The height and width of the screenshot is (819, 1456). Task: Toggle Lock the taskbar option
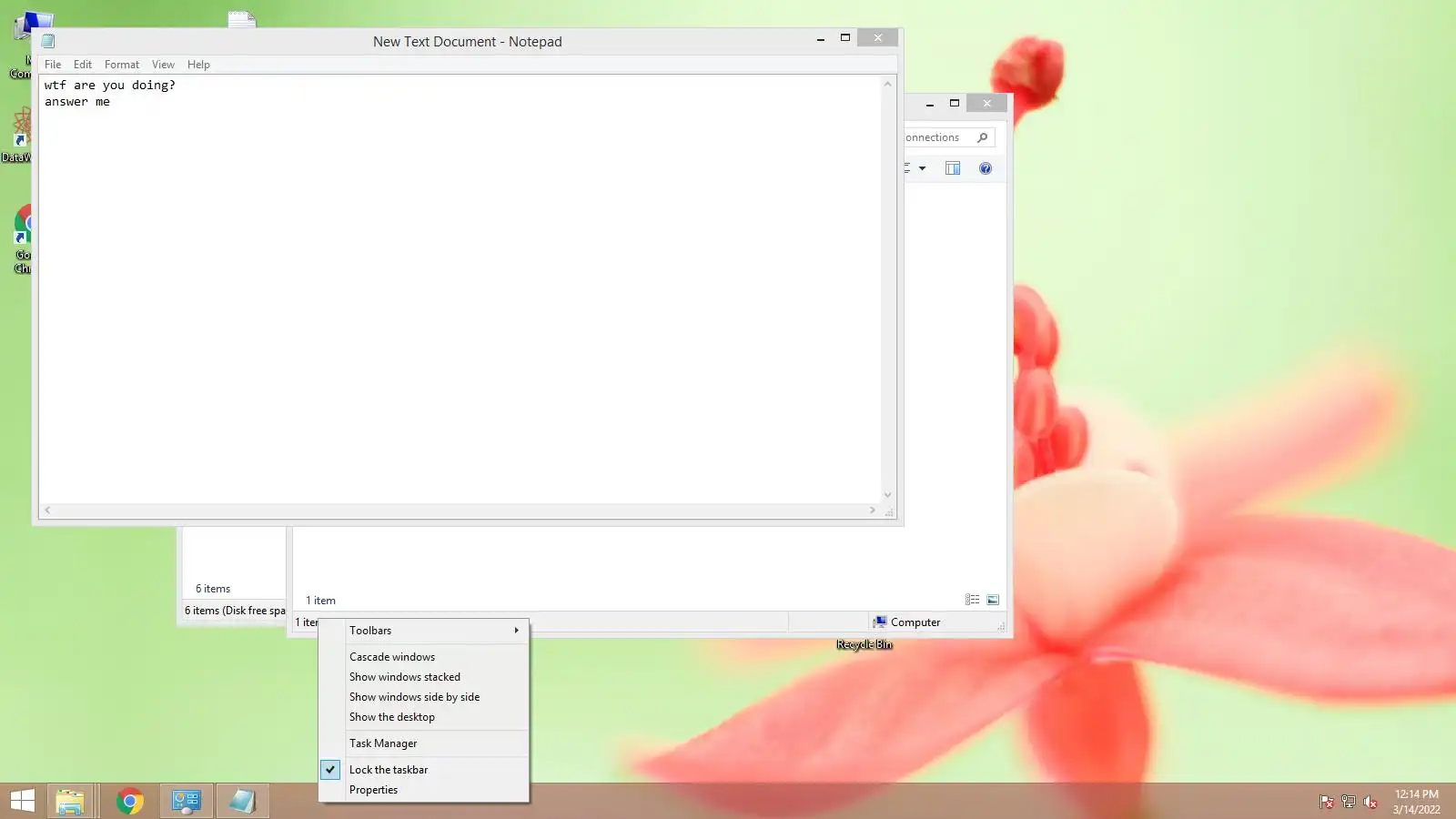(424, 770)
